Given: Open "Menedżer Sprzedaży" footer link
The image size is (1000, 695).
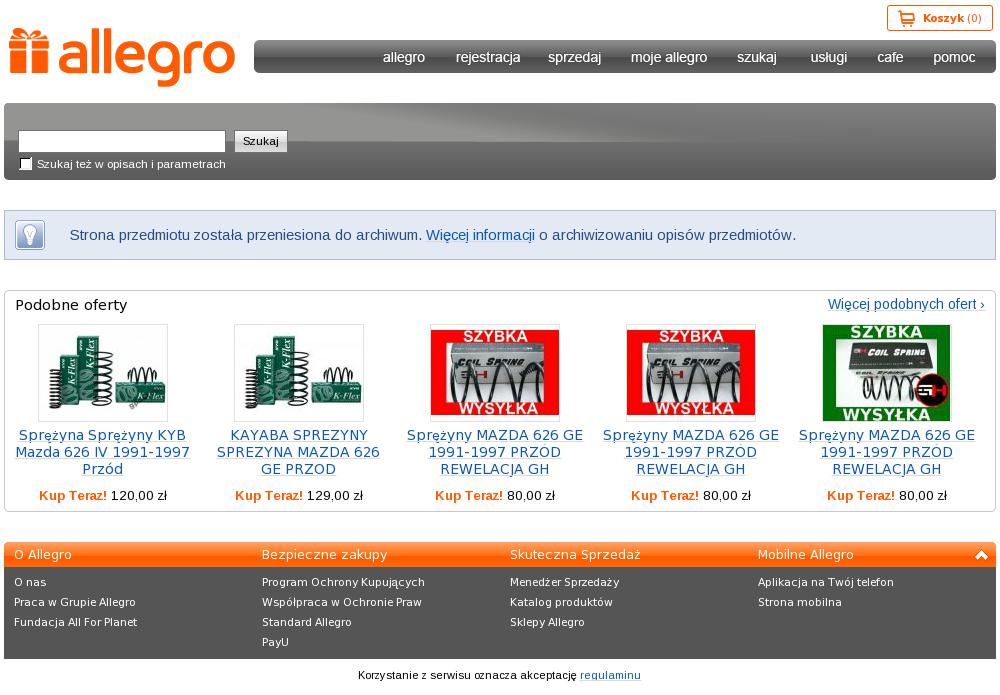Looking at the screenshot, I should (x=564, y=582).
